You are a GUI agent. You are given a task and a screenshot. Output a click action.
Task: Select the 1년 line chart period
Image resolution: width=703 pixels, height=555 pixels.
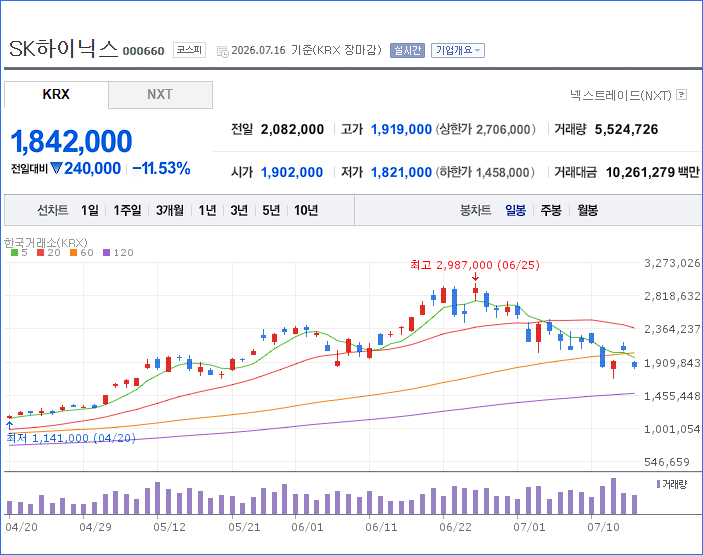coord(208,210)
